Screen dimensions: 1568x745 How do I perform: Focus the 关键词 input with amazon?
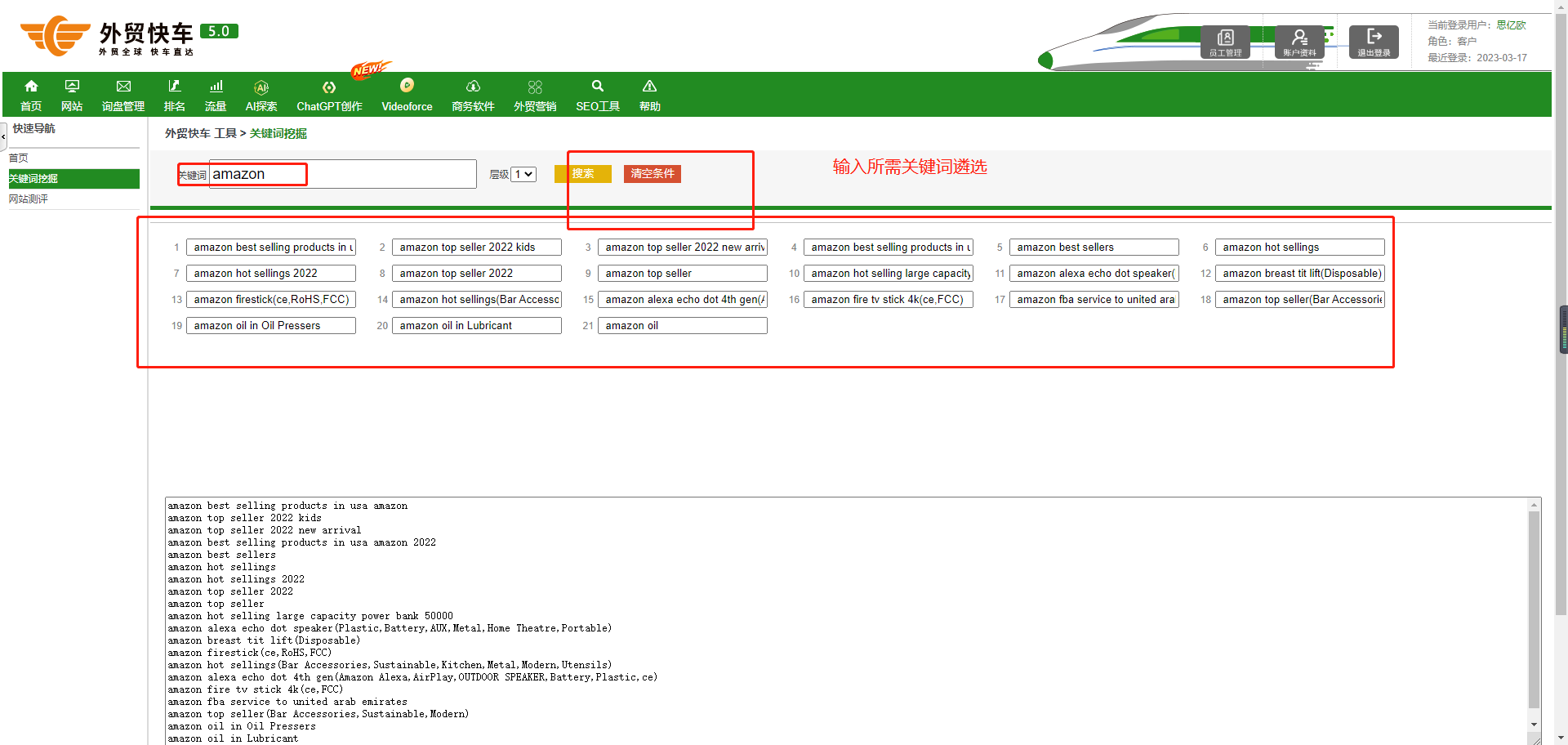[x=343, y=174]
